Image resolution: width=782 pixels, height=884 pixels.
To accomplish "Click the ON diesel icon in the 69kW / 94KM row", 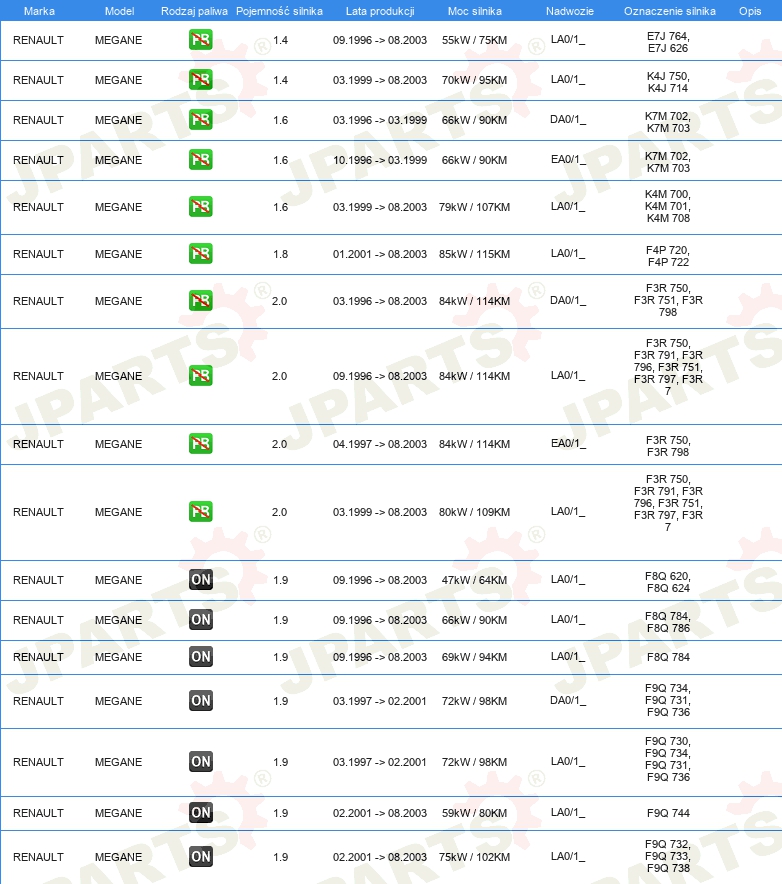I will (201, 657).
